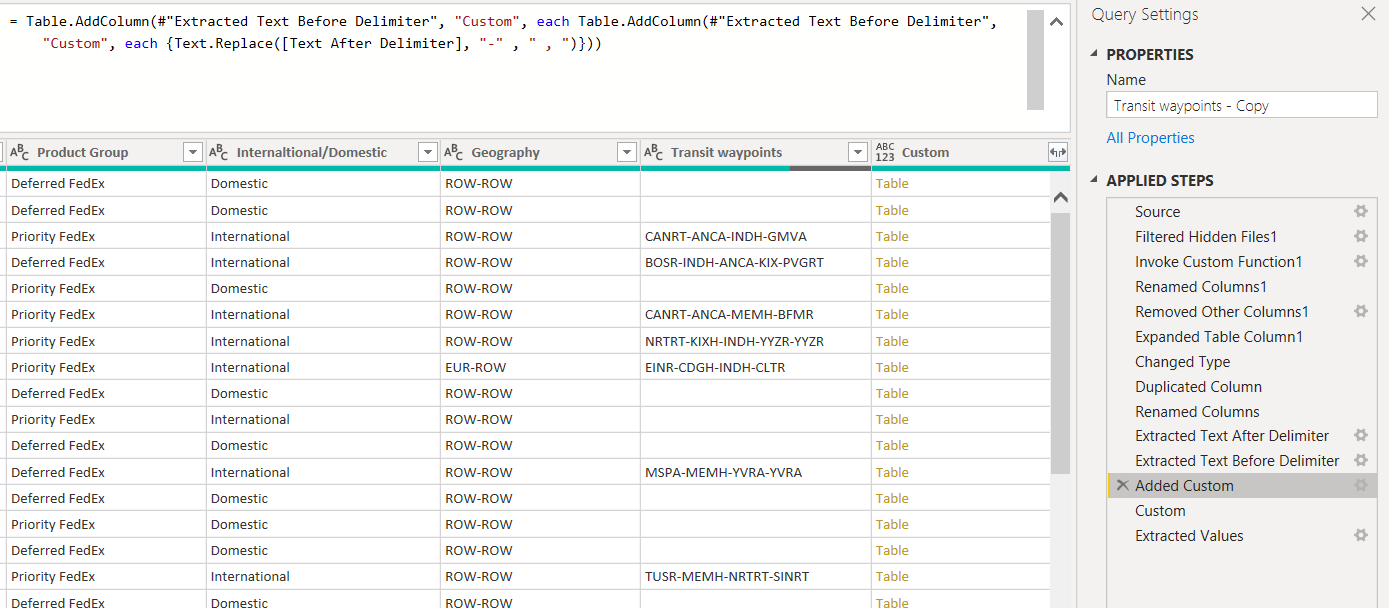The image size is (1389, 608).
Task: Close the Query Settings pane
Action: click(x=1368, y=14)
